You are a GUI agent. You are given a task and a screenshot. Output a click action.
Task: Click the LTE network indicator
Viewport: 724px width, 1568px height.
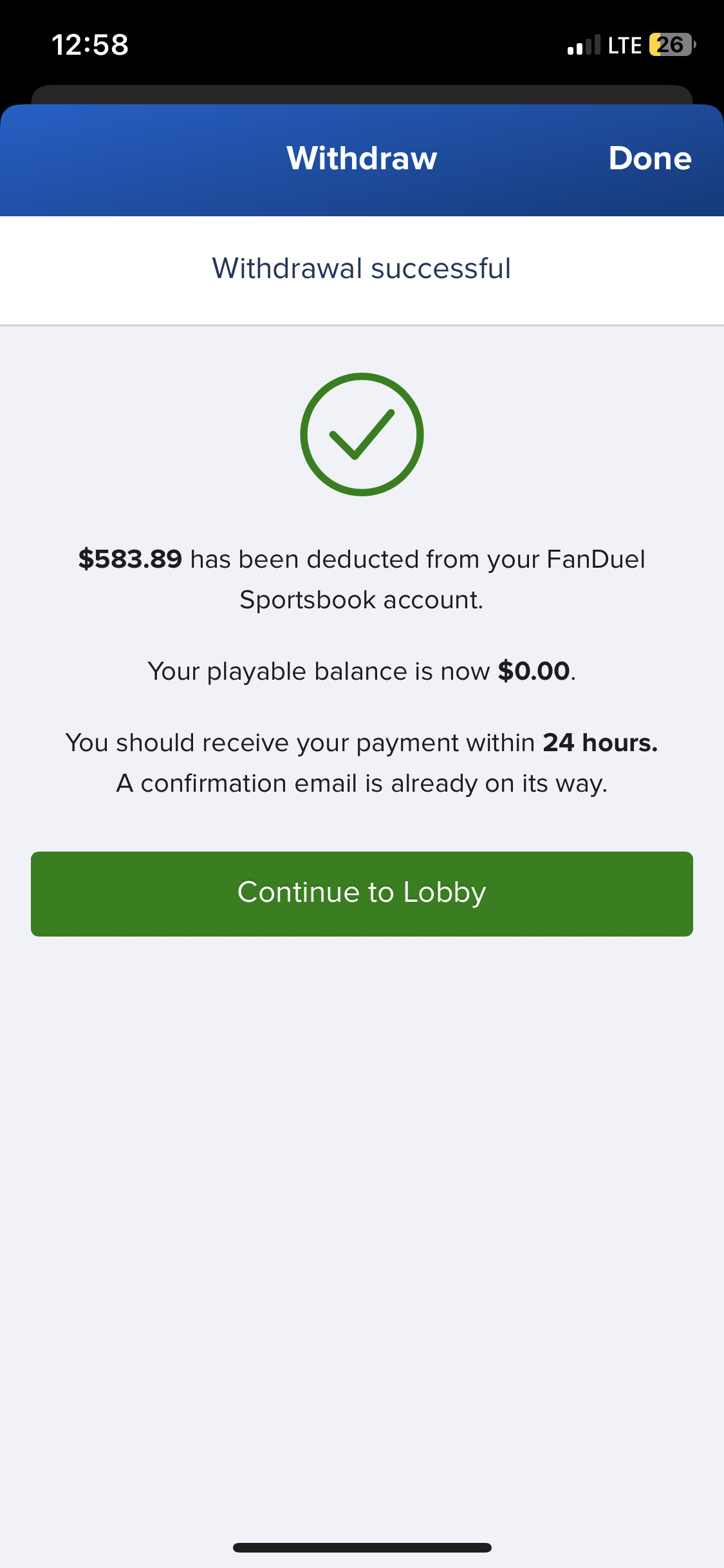(x=624, y=45)
